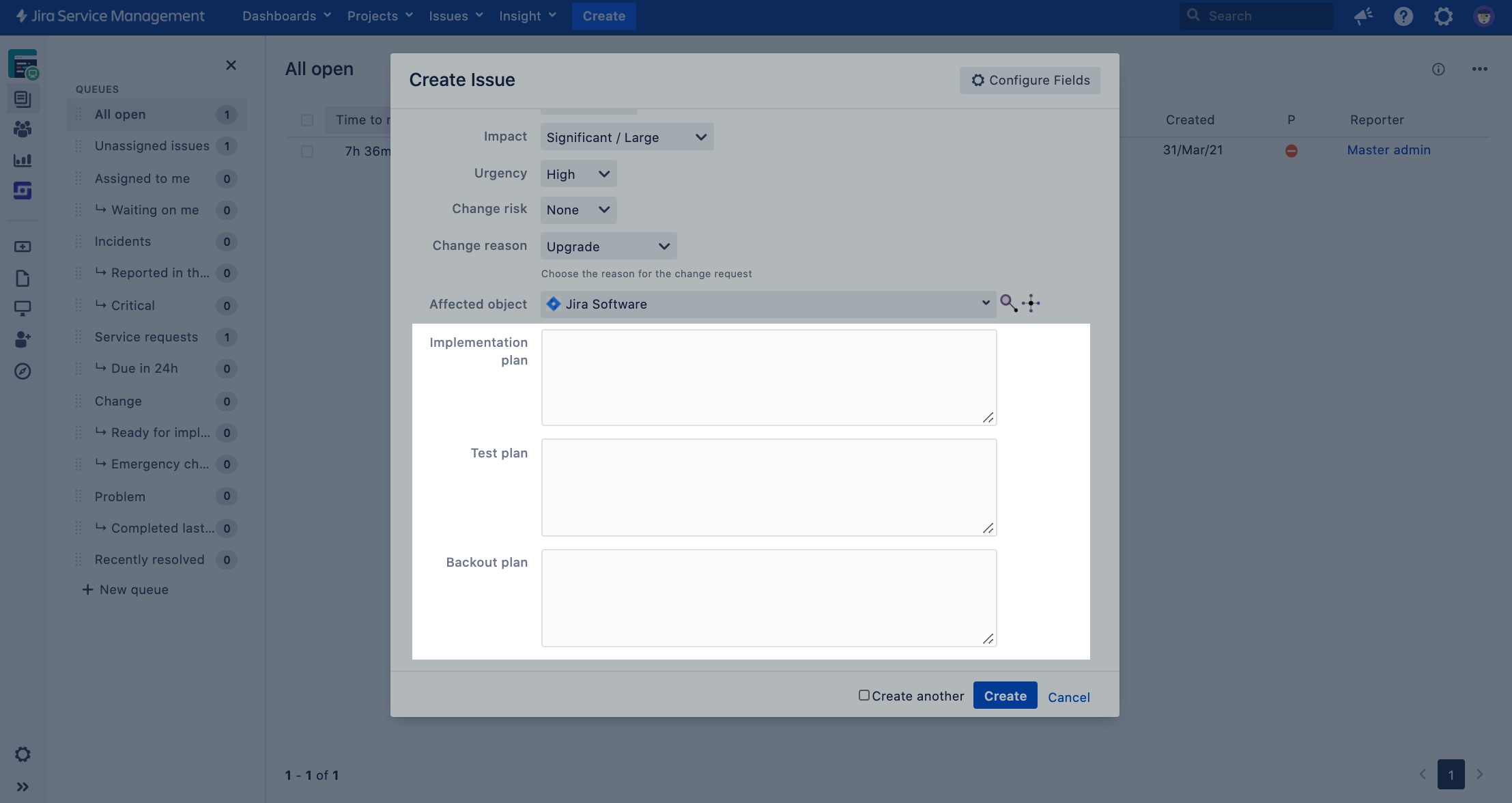Expand the sidebar with the double chevron
Image resolution: width=1512 pixels, height=803 pixels.
[23, 787]
